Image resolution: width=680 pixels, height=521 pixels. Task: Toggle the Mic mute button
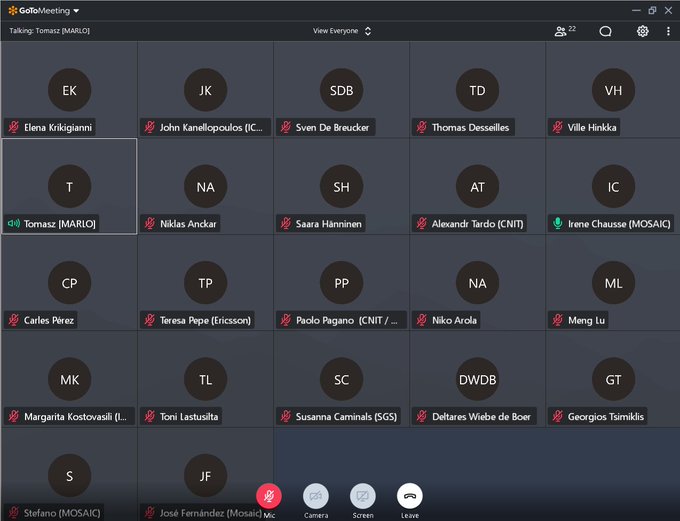[269, 496]
